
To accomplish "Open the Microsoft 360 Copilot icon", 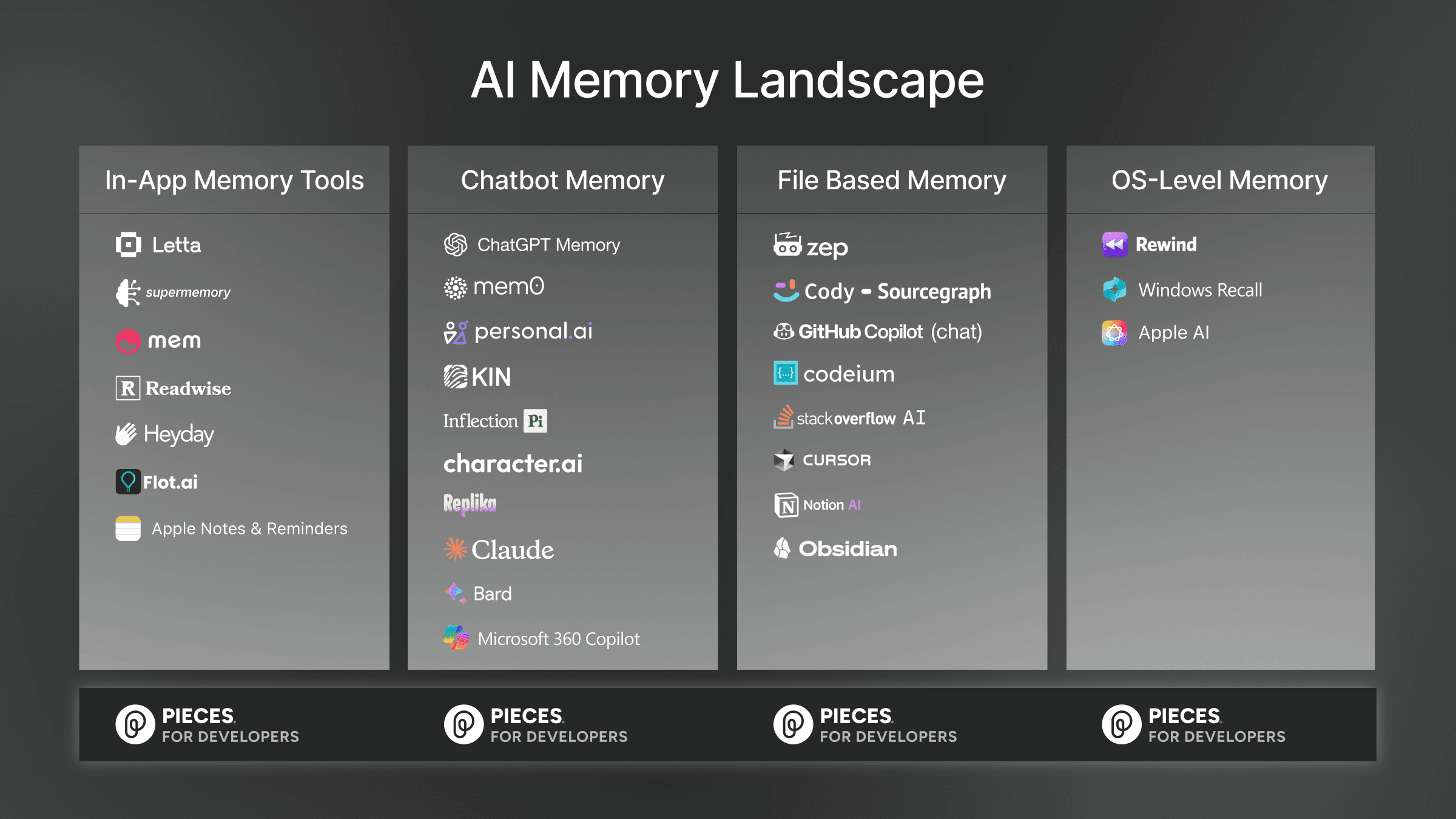I will pyautogui.click(x=456, y=638).
